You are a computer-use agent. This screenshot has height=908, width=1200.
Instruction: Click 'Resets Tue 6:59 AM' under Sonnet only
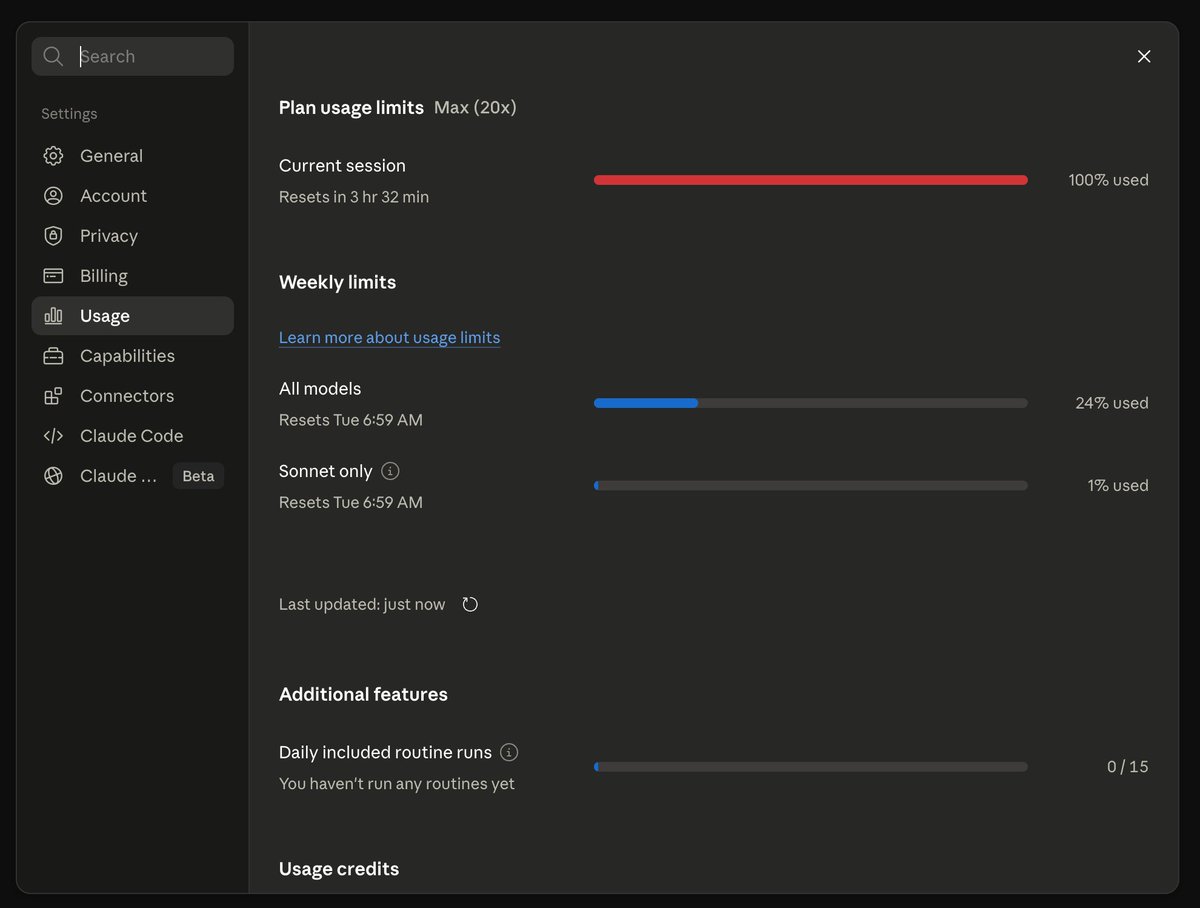[x=351, y=502]
